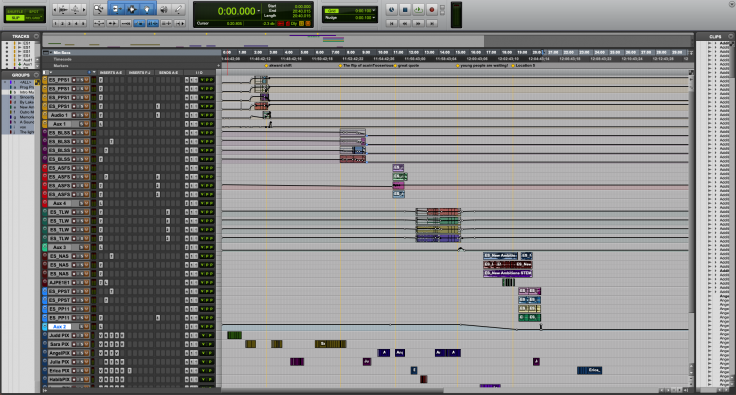Select the INSERTS F-J column header

[x=139, y=73]
